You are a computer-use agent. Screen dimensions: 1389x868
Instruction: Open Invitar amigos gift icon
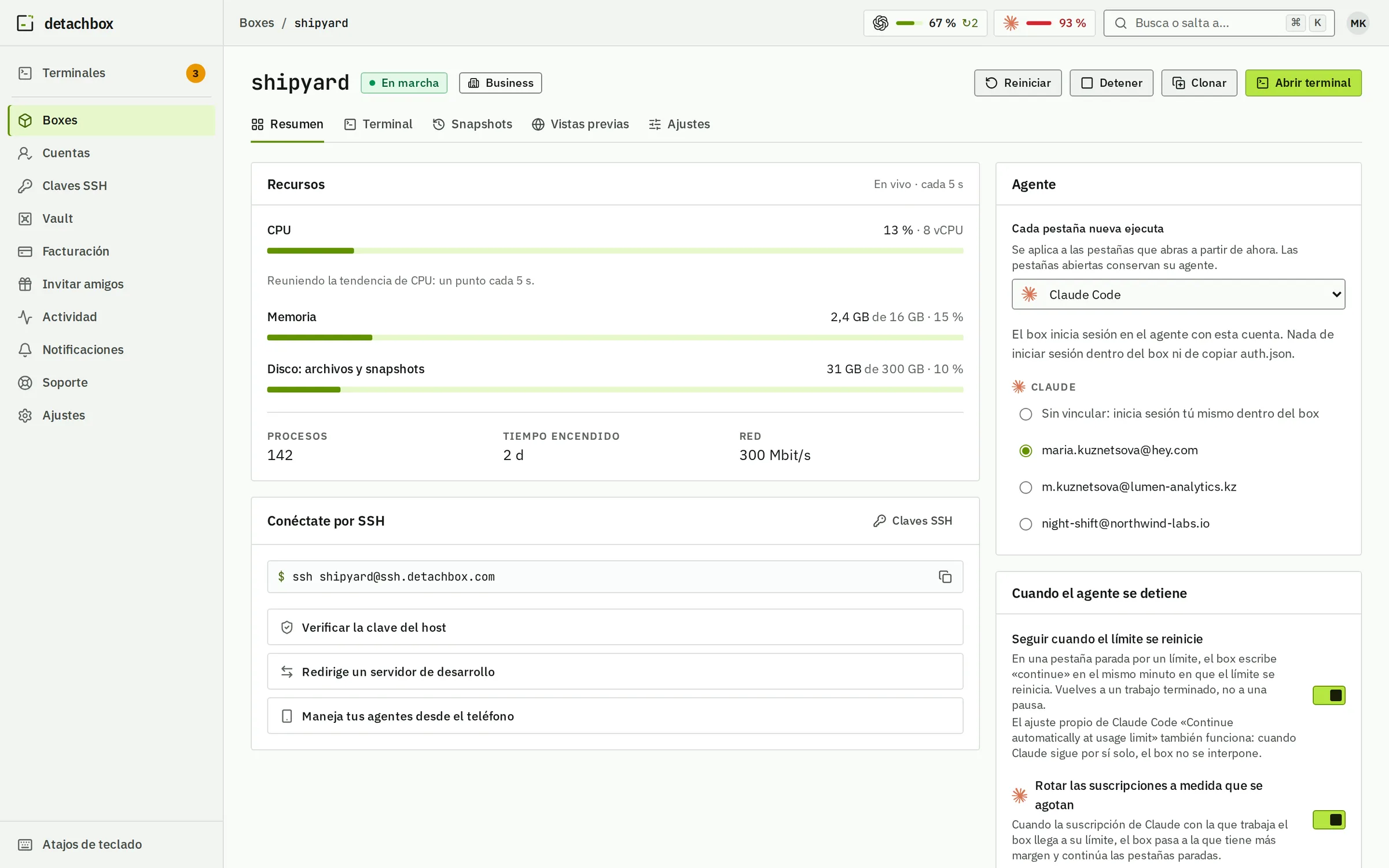(x=25, y=284)
